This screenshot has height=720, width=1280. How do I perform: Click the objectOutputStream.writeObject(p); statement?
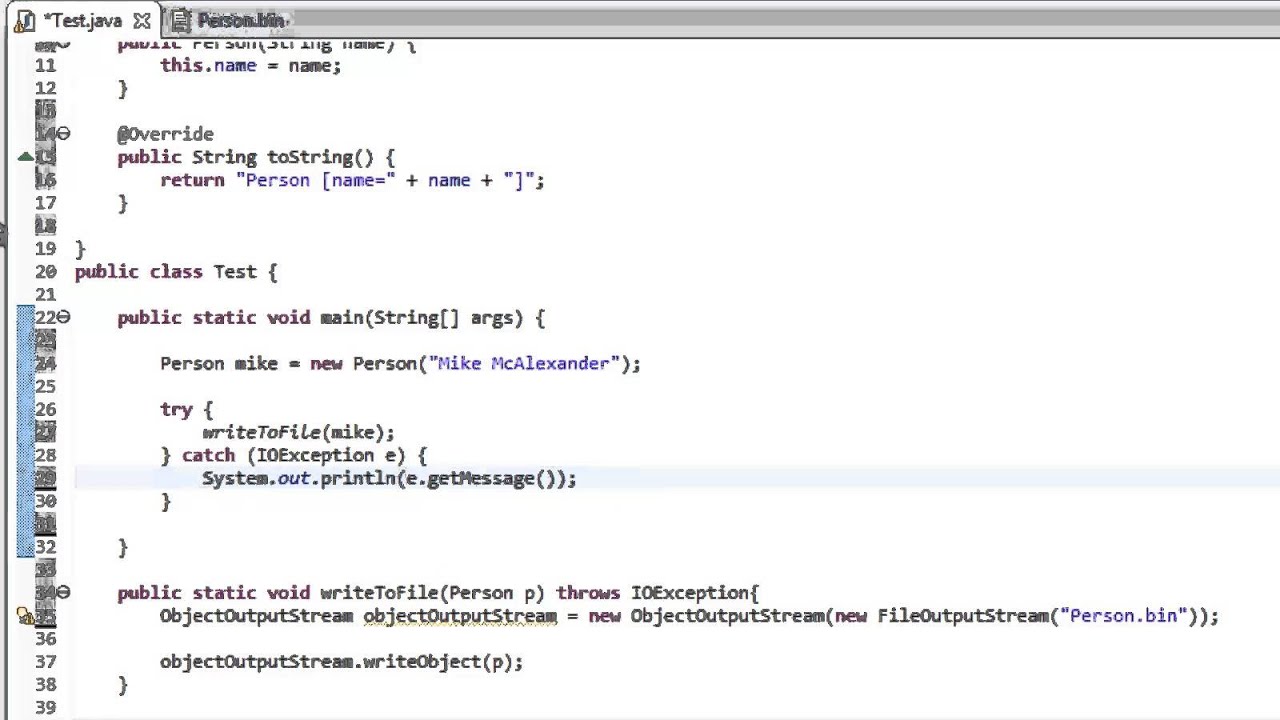pos(341,662)
